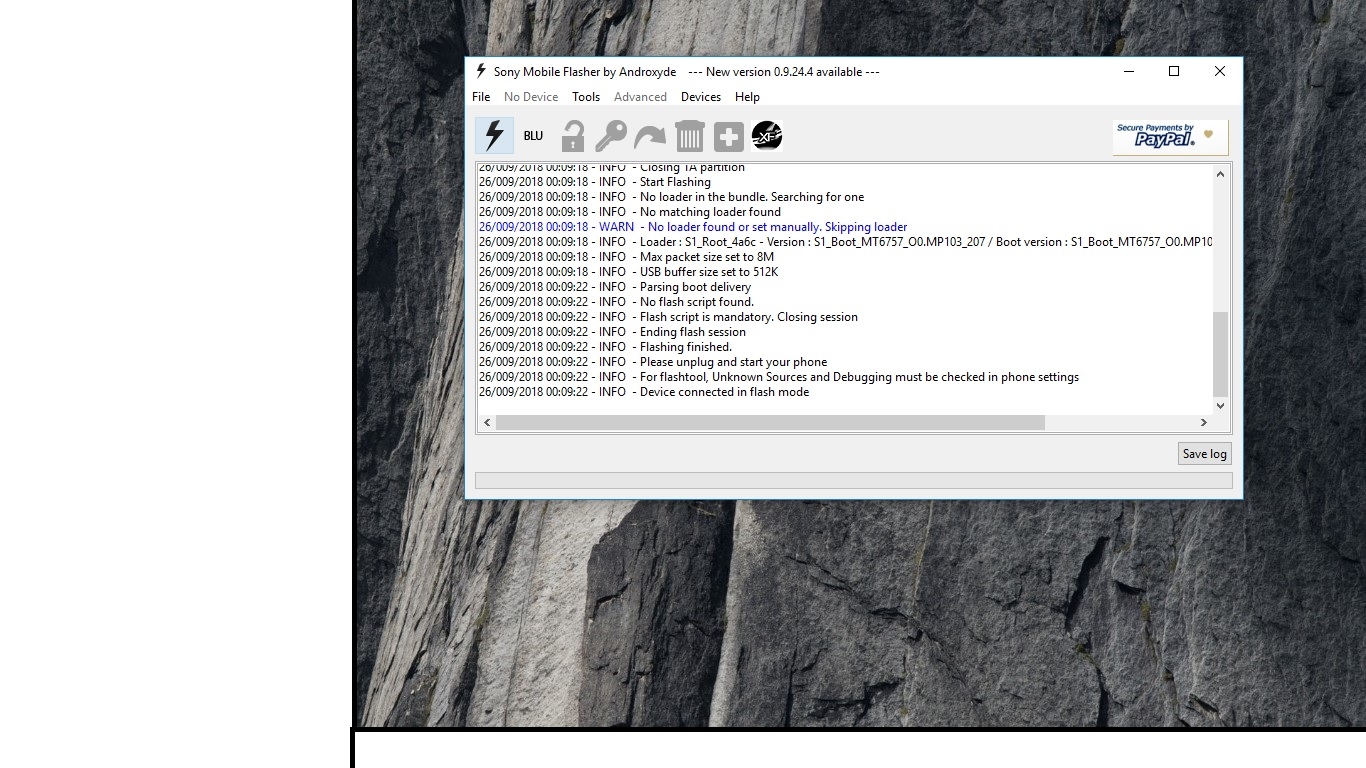Maximize the Sony Mobile Flasher window
The height and width of the screenshot is (768, 1366).
[x=1174, y=71]
